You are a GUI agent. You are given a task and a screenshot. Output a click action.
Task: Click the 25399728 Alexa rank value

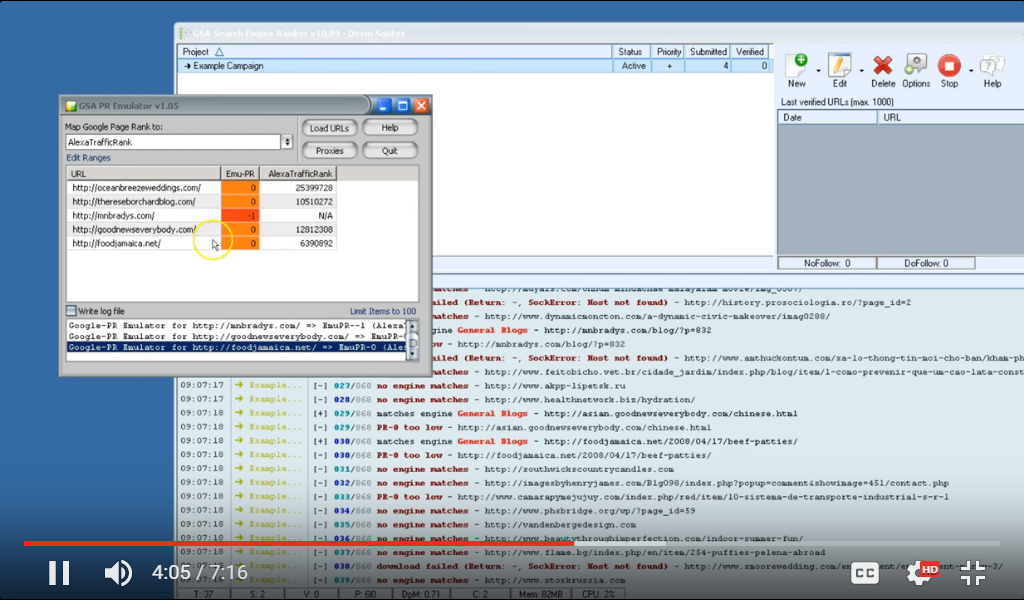click(x=314, y=187)
